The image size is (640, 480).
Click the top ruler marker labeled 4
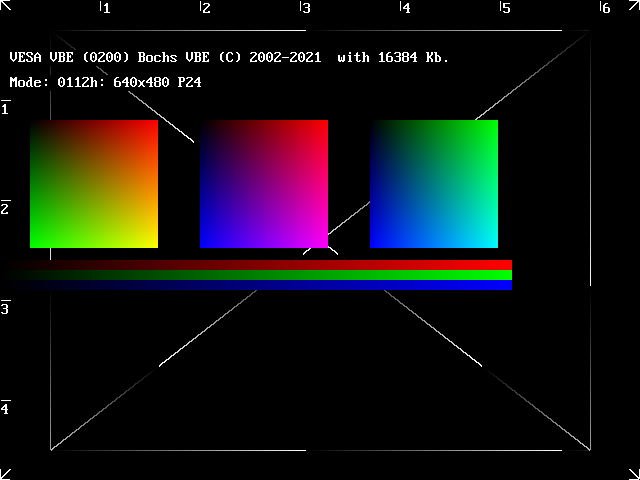click(405, 8)
